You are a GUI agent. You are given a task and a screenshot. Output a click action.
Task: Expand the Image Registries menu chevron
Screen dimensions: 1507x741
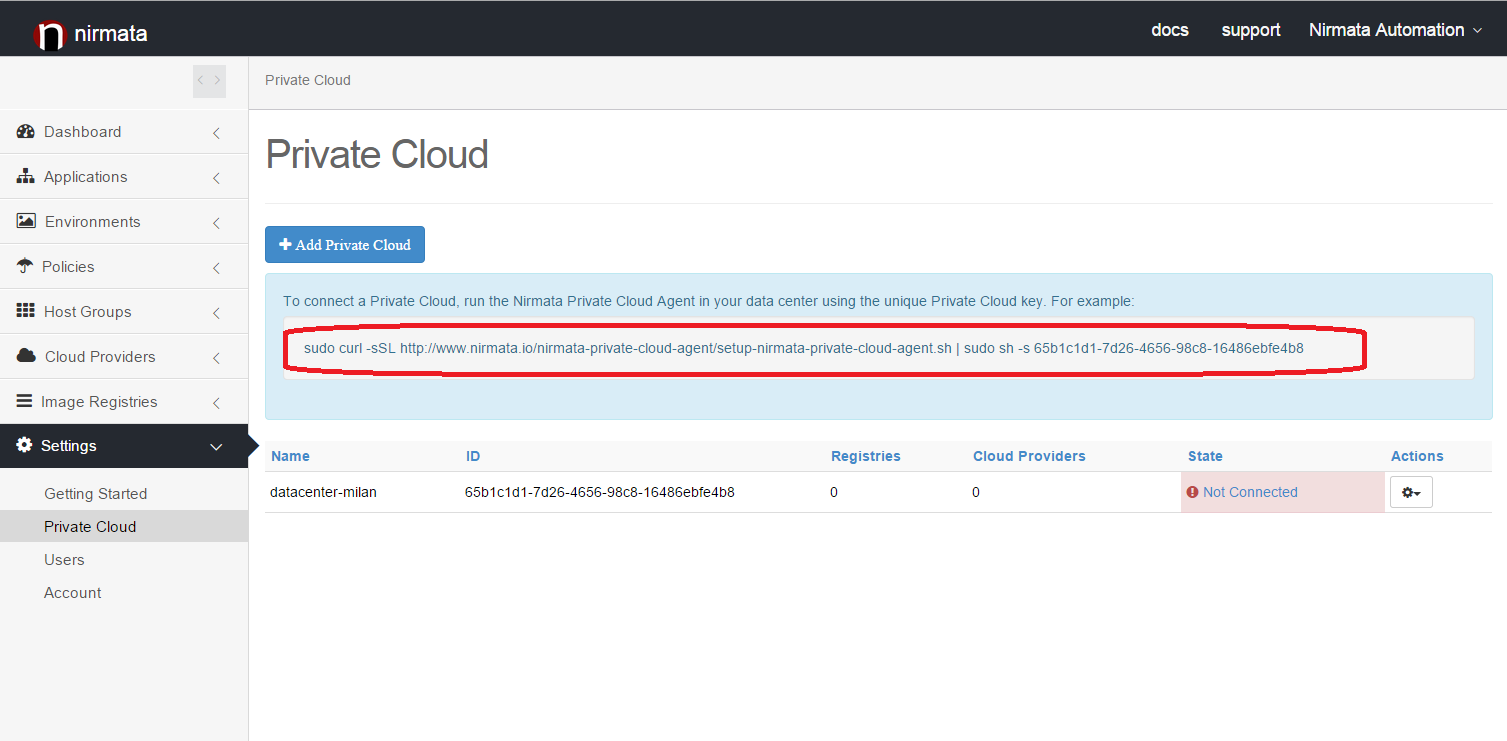coord(216,403)
